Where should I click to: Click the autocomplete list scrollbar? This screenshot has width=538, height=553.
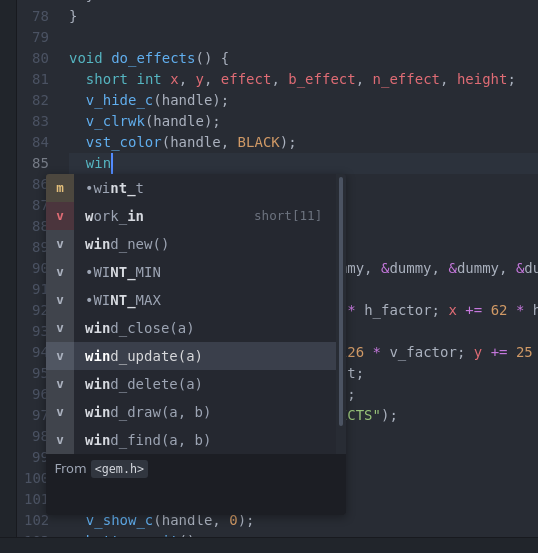(x=341, y=302)
